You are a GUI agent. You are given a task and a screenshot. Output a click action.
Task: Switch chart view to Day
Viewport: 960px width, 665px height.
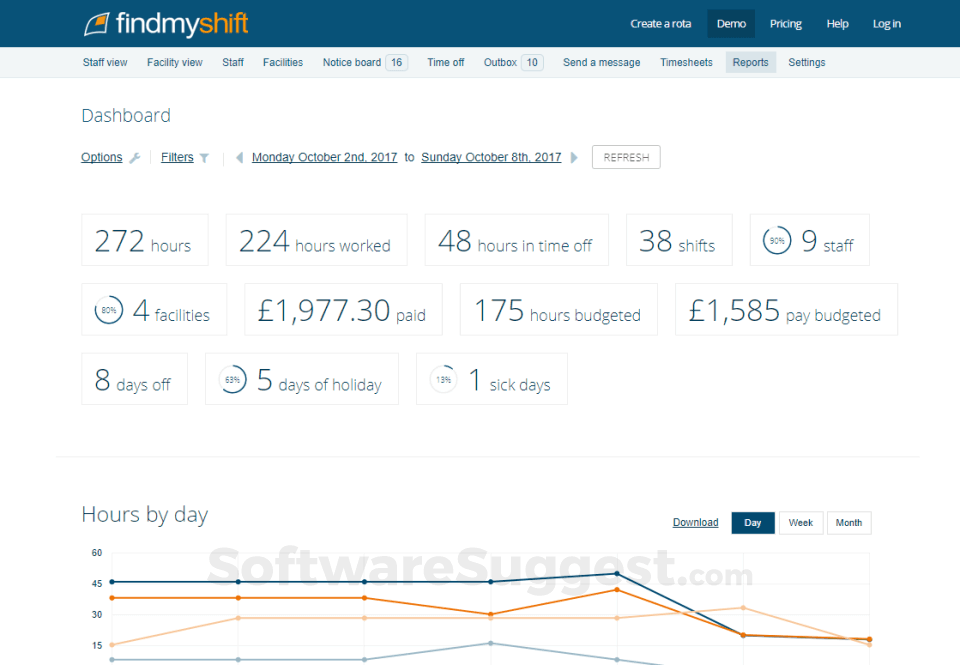tap(752, 522)
